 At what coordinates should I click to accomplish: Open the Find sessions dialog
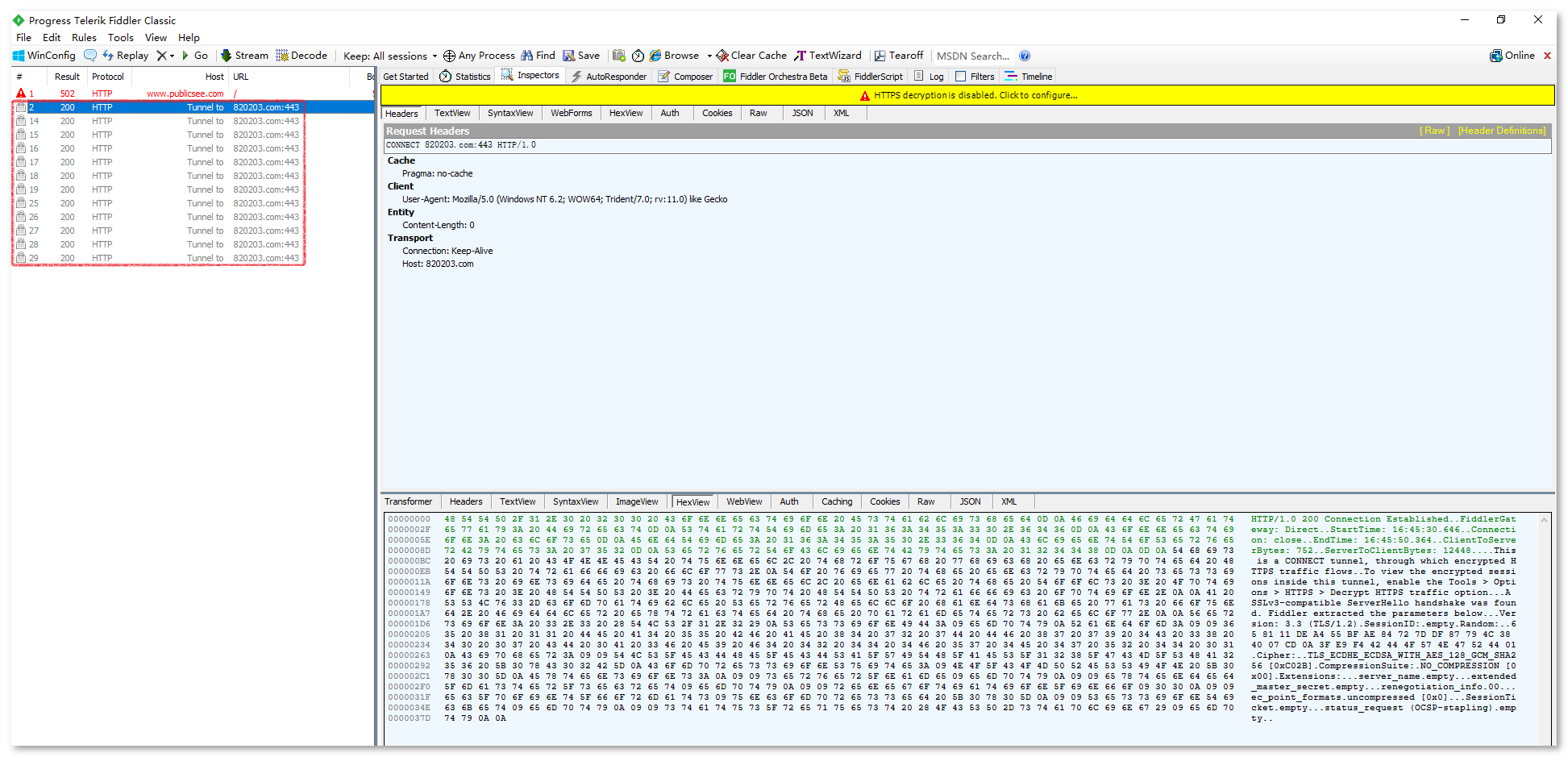(537, 55)
